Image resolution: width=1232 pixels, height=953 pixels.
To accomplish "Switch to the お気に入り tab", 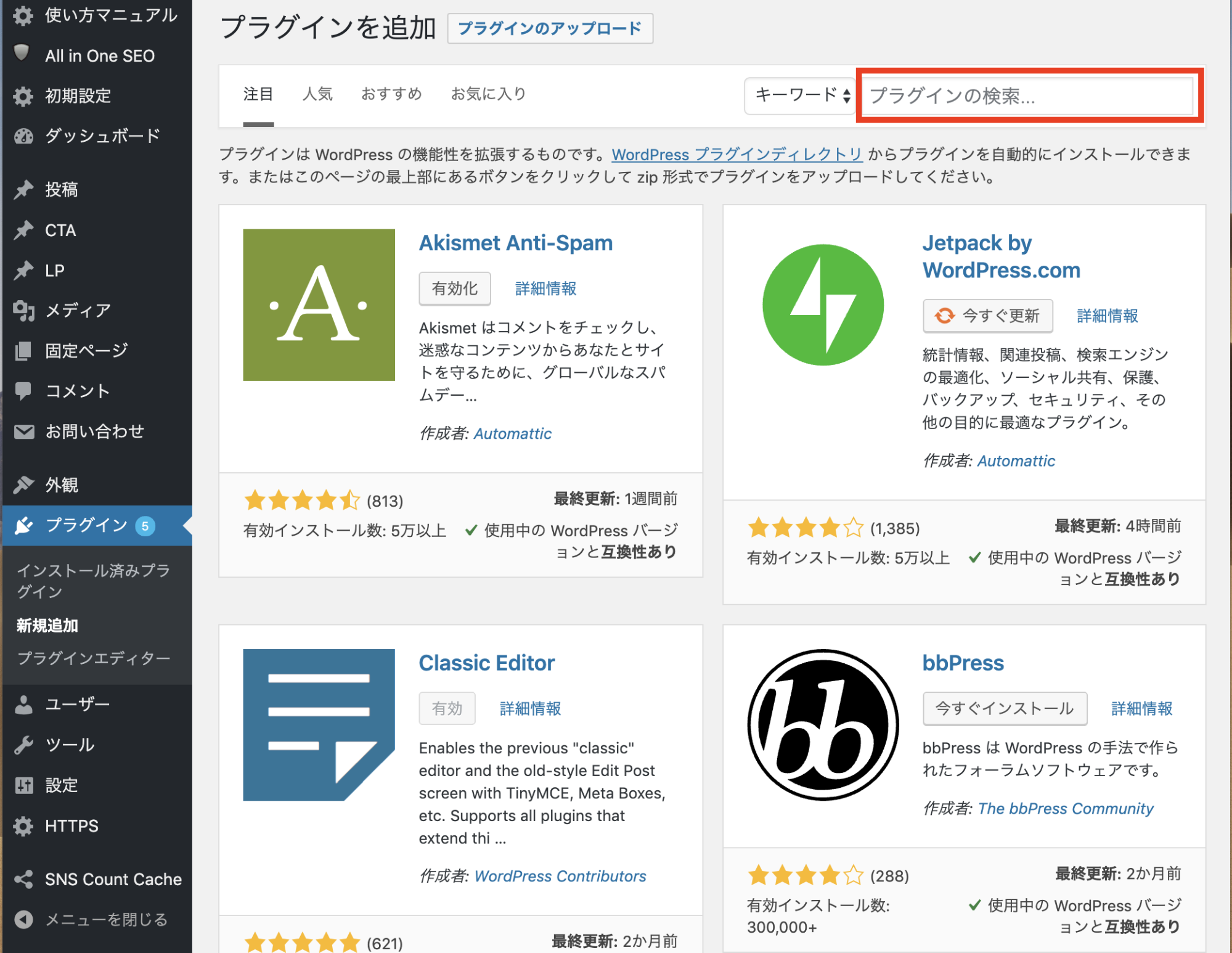I will pos(488,94).
